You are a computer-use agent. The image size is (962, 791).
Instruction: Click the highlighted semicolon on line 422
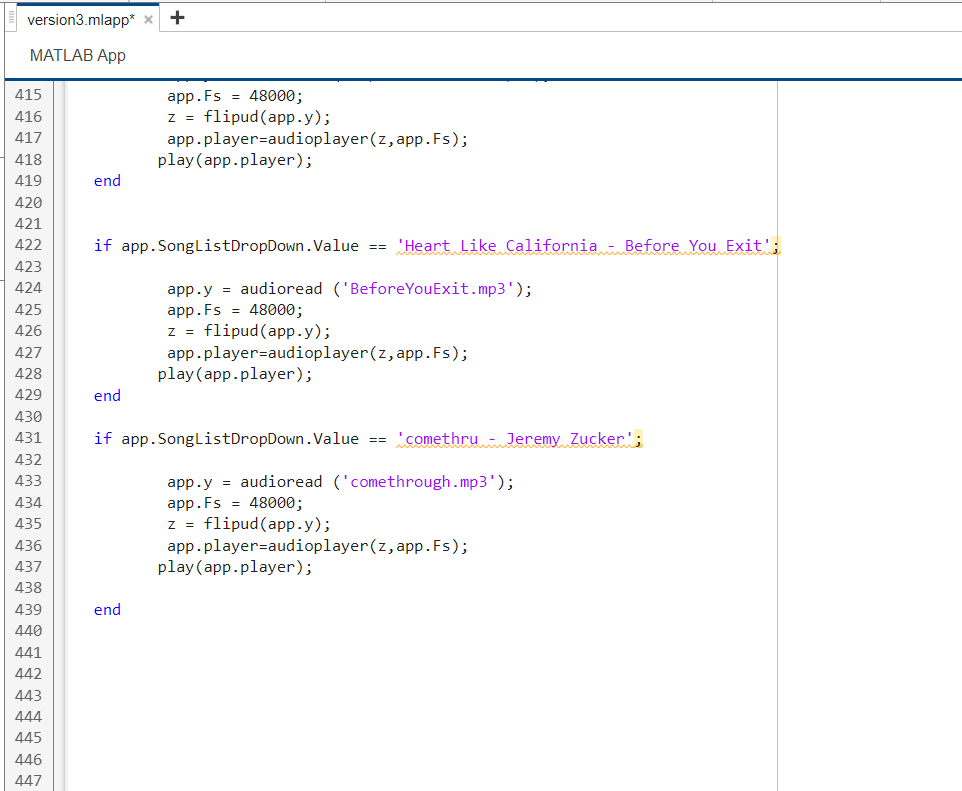(x=775, y=246)
